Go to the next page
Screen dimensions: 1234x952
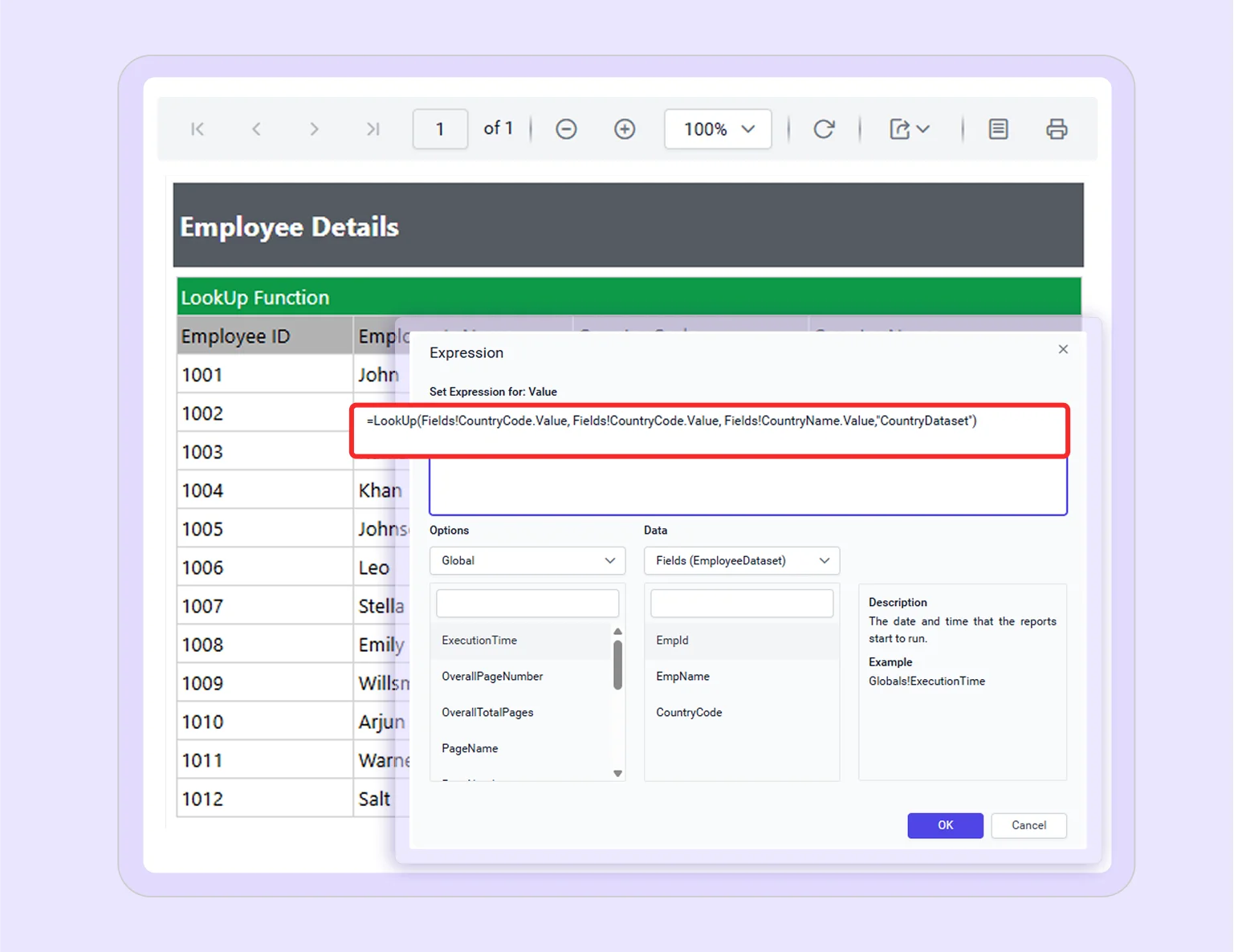315,128
